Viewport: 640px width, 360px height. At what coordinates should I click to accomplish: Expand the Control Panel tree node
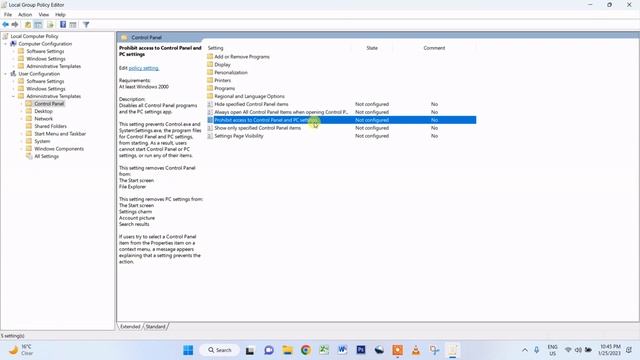[21, 104]
